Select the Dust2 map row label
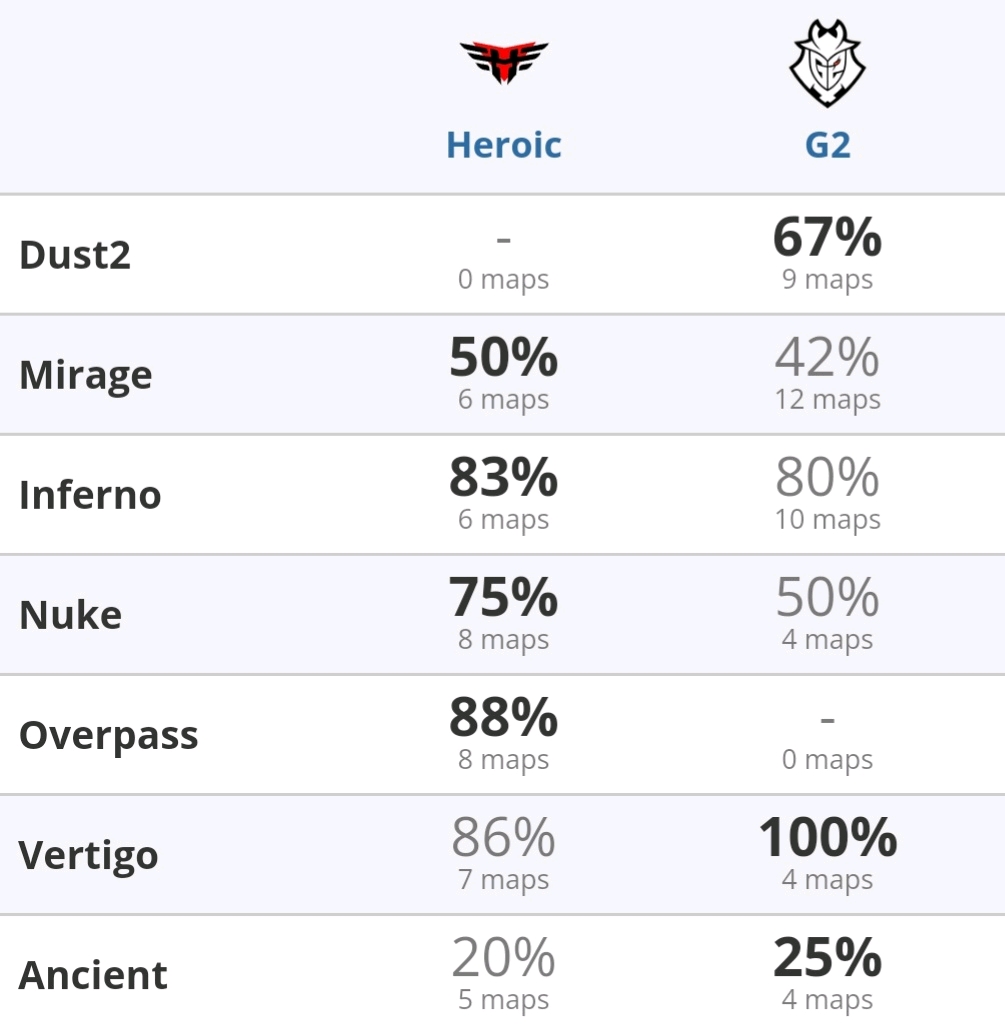1005x1030 pixels. click(x=75, y=255)
